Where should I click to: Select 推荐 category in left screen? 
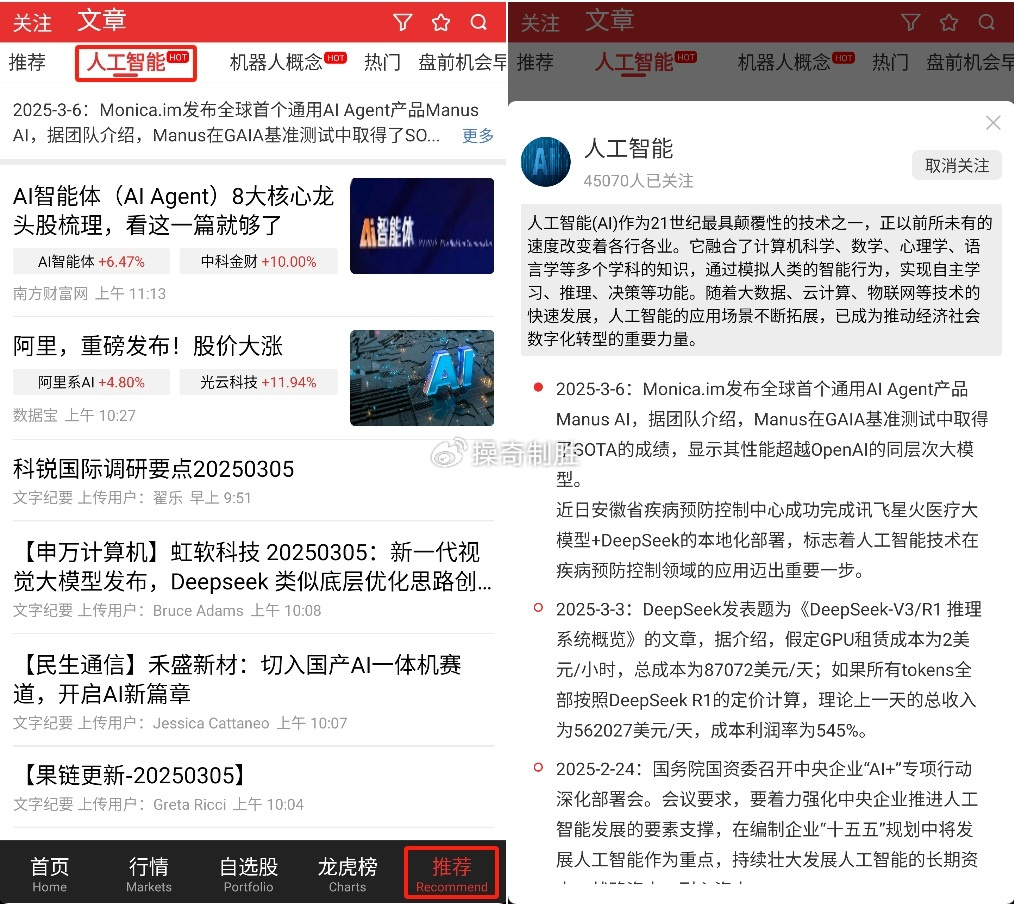[27, 62]
